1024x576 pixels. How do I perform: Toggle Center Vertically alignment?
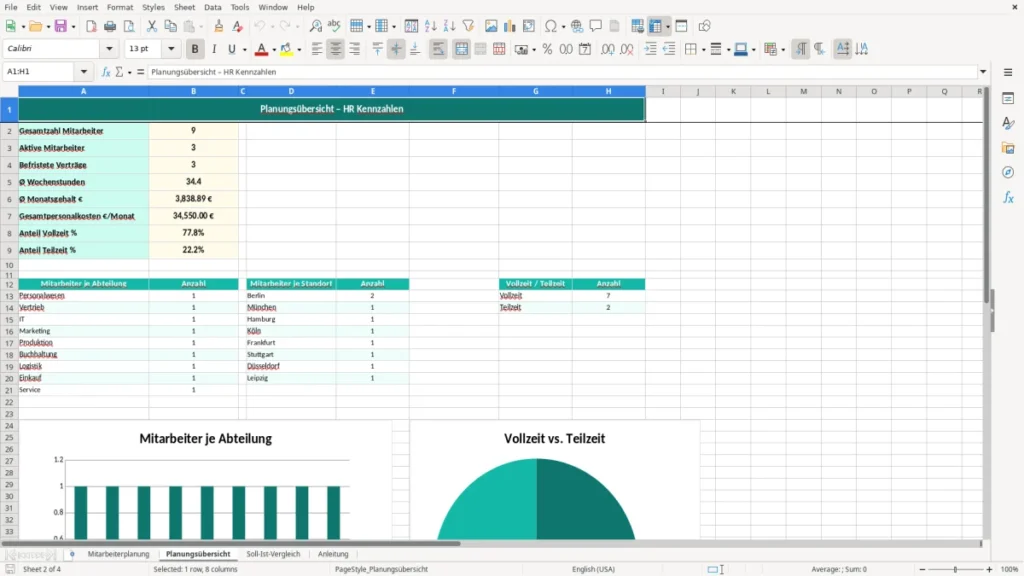click(396, 49)
